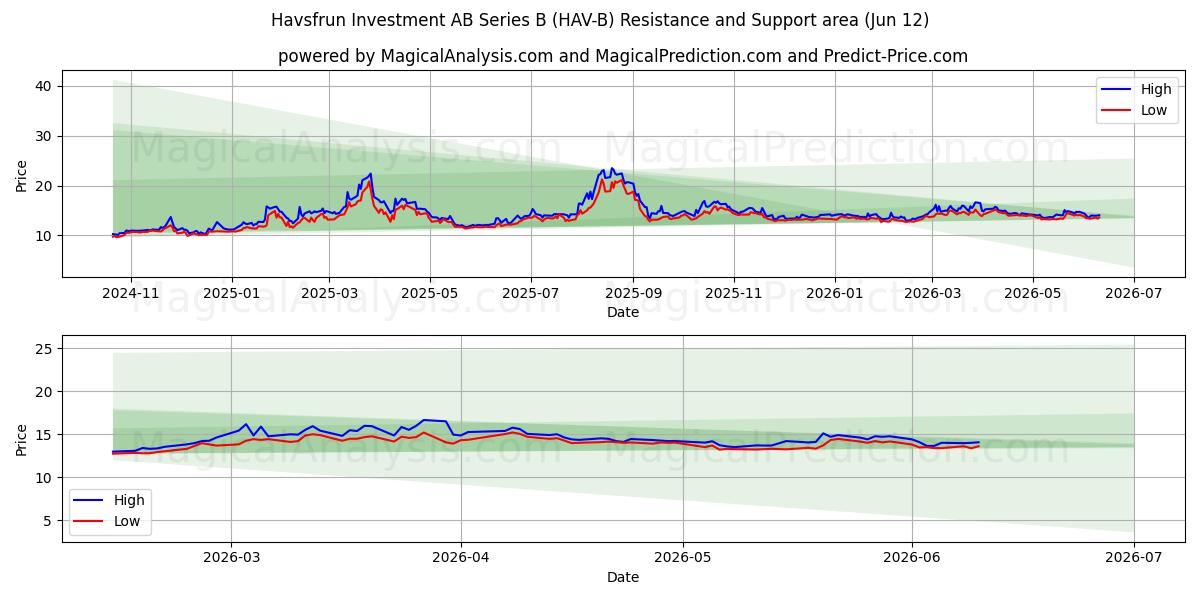Click the 2025-05 x-axis label in top chart
The height and width of the screenshot is (600, 1200).
pos(430,295)
